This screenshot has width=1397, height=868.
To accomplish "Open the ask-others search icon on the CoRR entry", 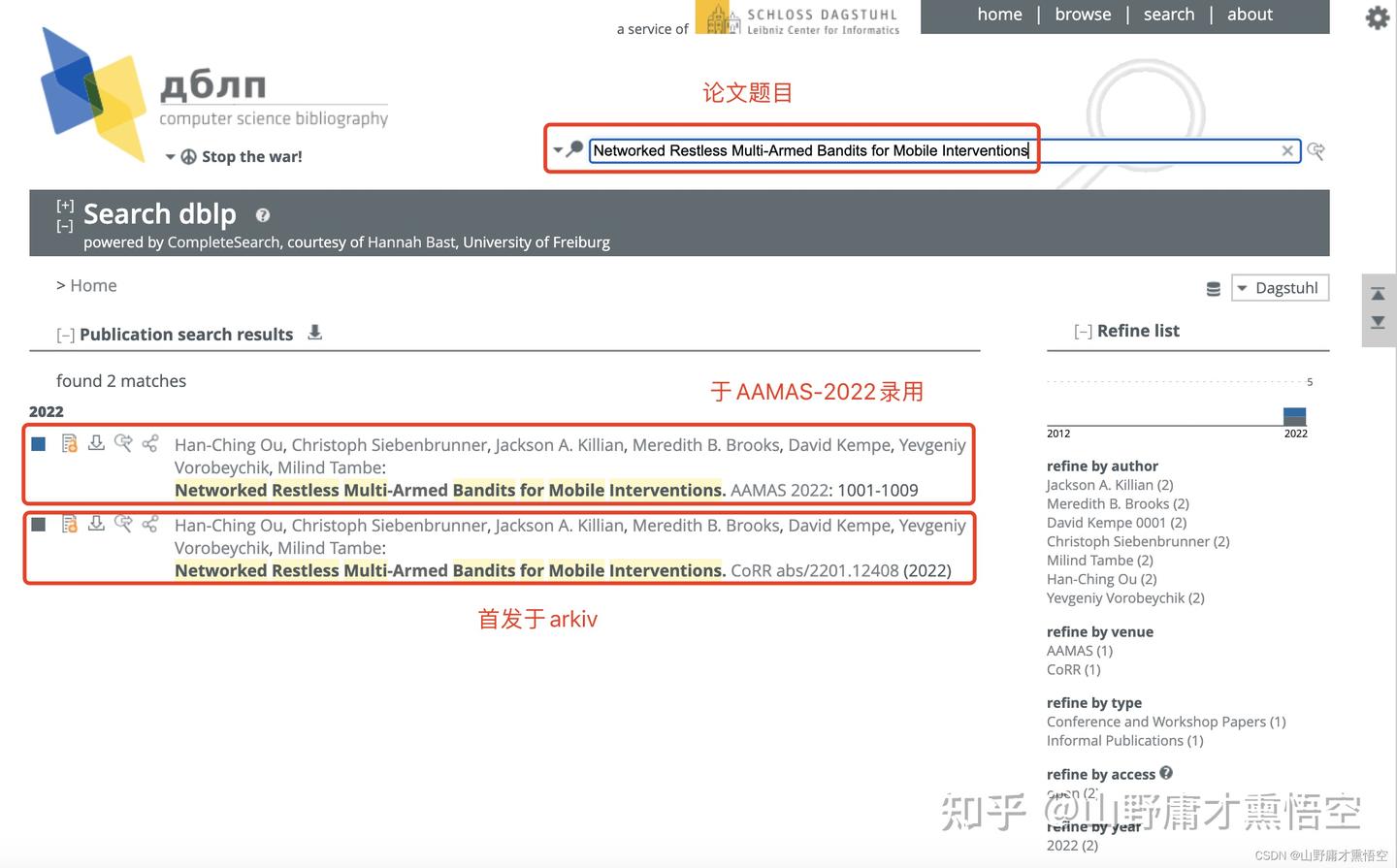I will coord(123,524).
